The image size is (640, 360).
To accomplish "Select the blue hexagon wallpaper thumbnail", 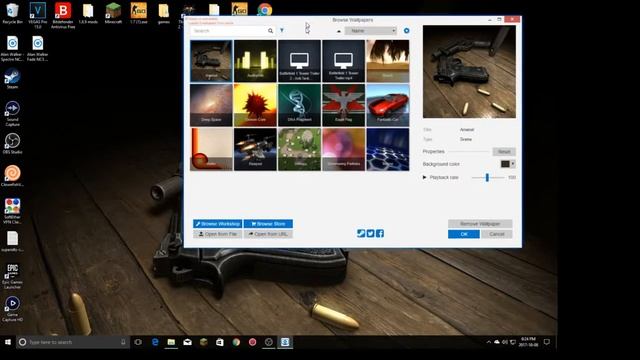I will pyautogui.click(x=387, y=149).
